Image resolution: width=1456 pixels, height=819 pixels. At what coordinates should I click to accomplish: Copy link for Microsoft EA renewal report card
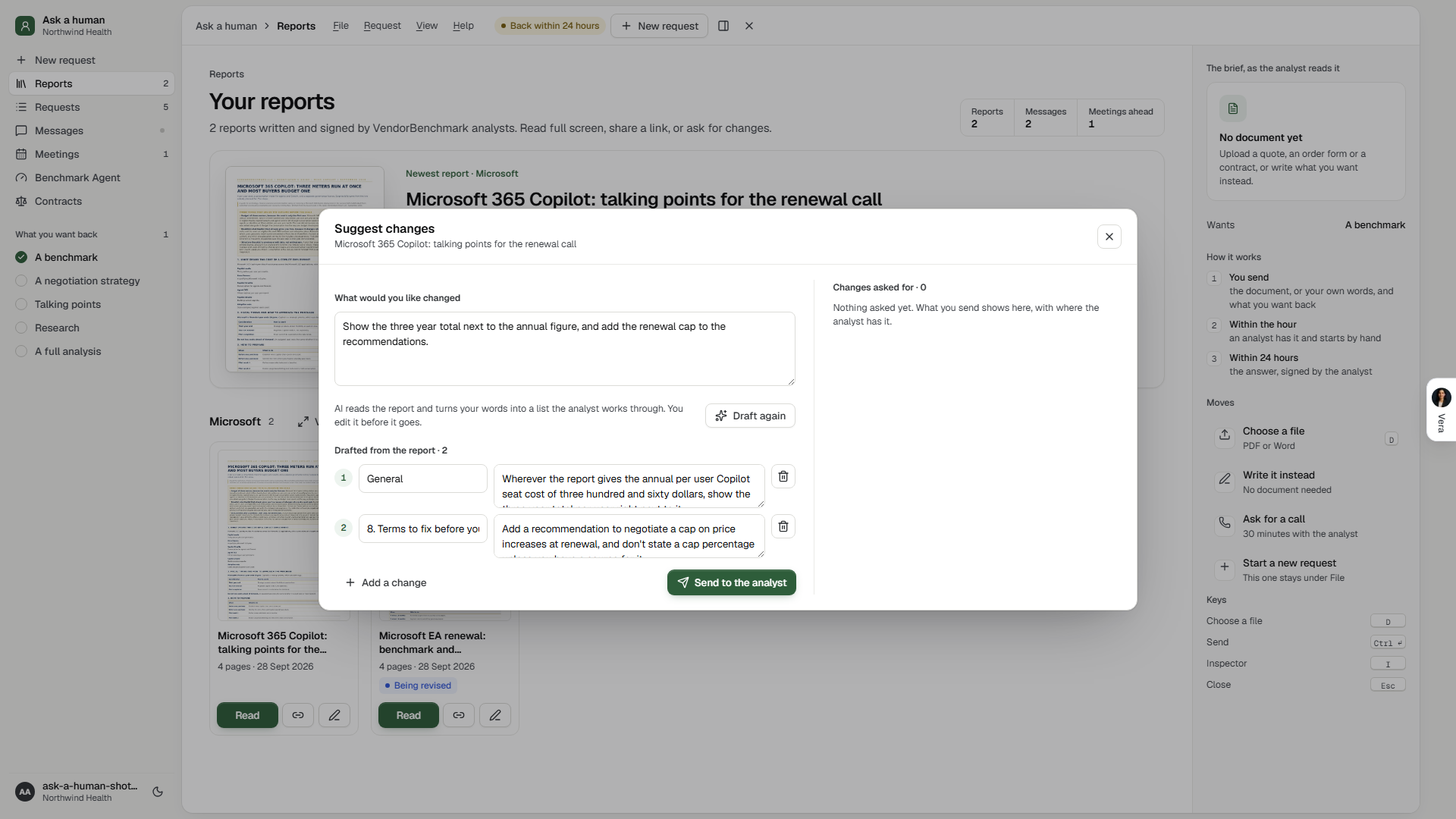459,715
